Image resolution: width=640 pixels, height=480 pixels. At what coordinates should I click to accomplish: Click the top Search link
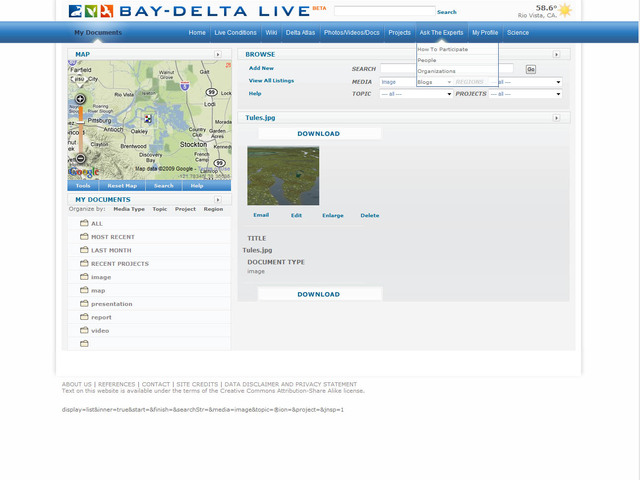447,12
